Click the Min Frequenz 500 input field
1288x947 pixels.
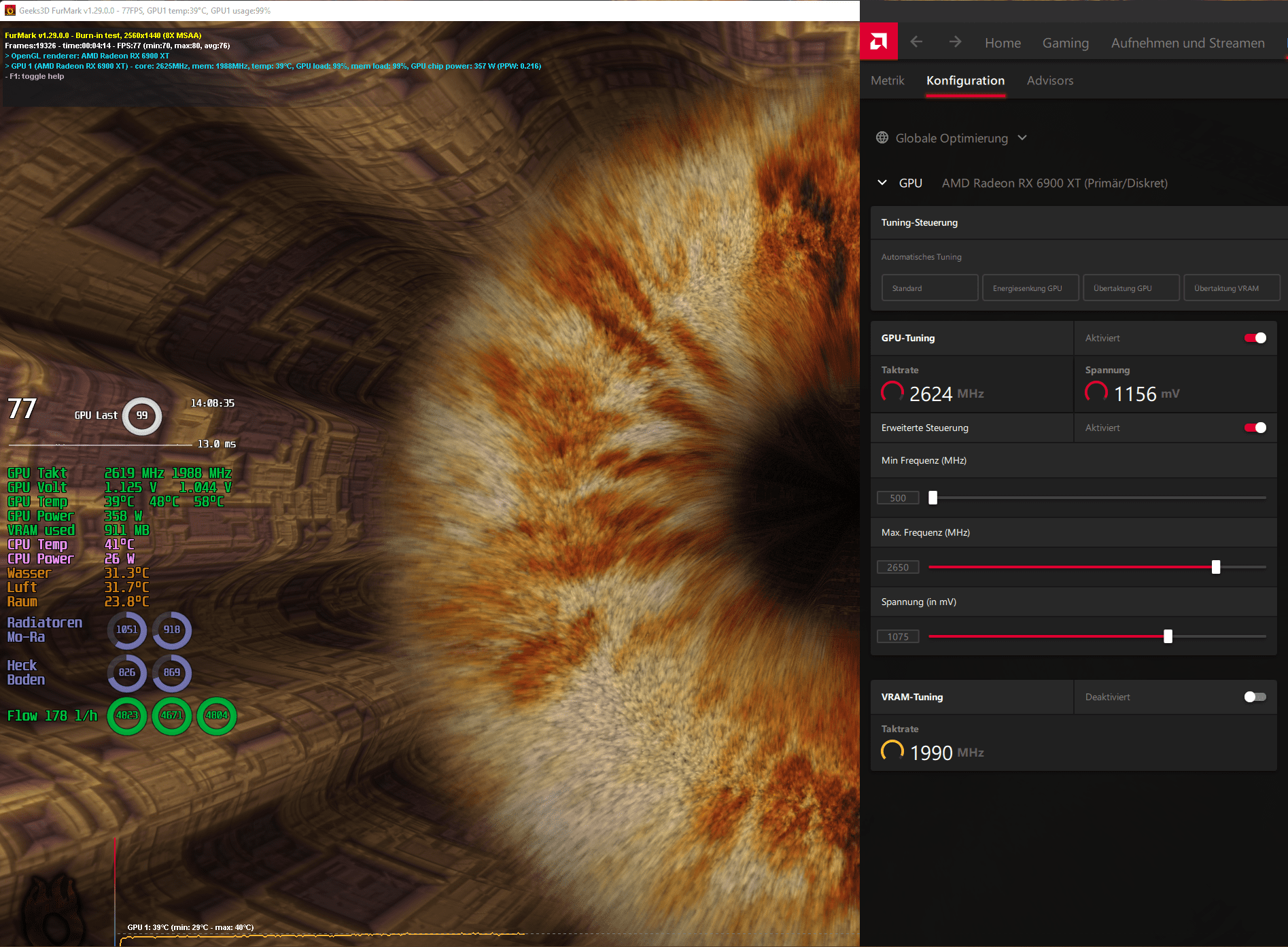(898, 498)
